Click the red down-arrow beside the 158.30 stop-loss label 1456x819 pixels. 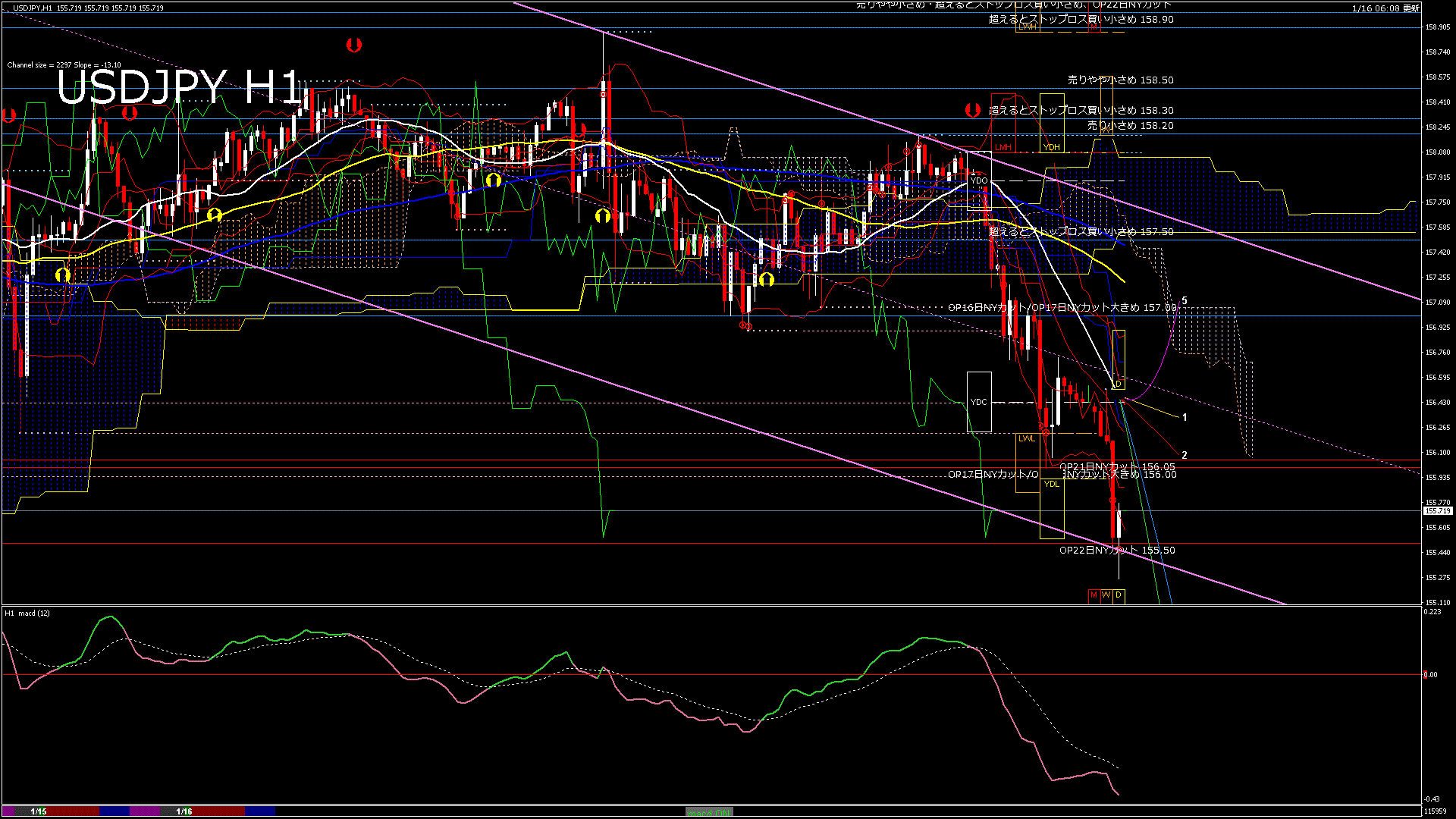972,110
